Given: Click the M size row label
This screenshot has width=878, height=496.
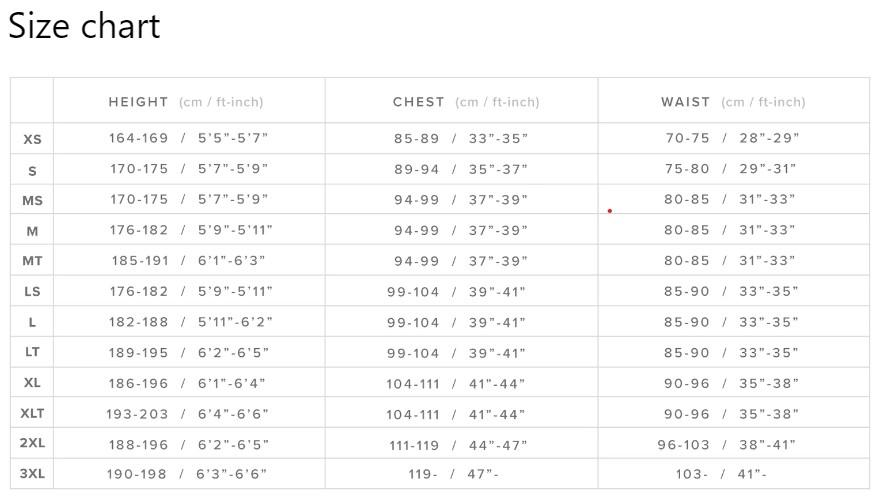Looking at the screenshot, I should pyautogui.click(x=32, y=231).
